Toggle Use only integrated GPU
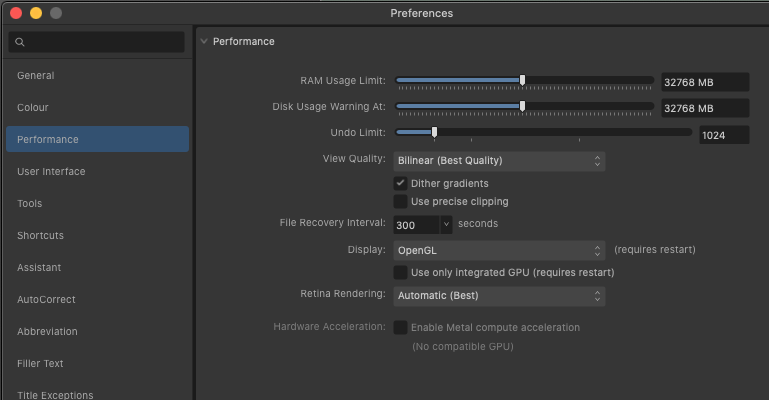Screen dimensions: 769x400 point(400,272)
